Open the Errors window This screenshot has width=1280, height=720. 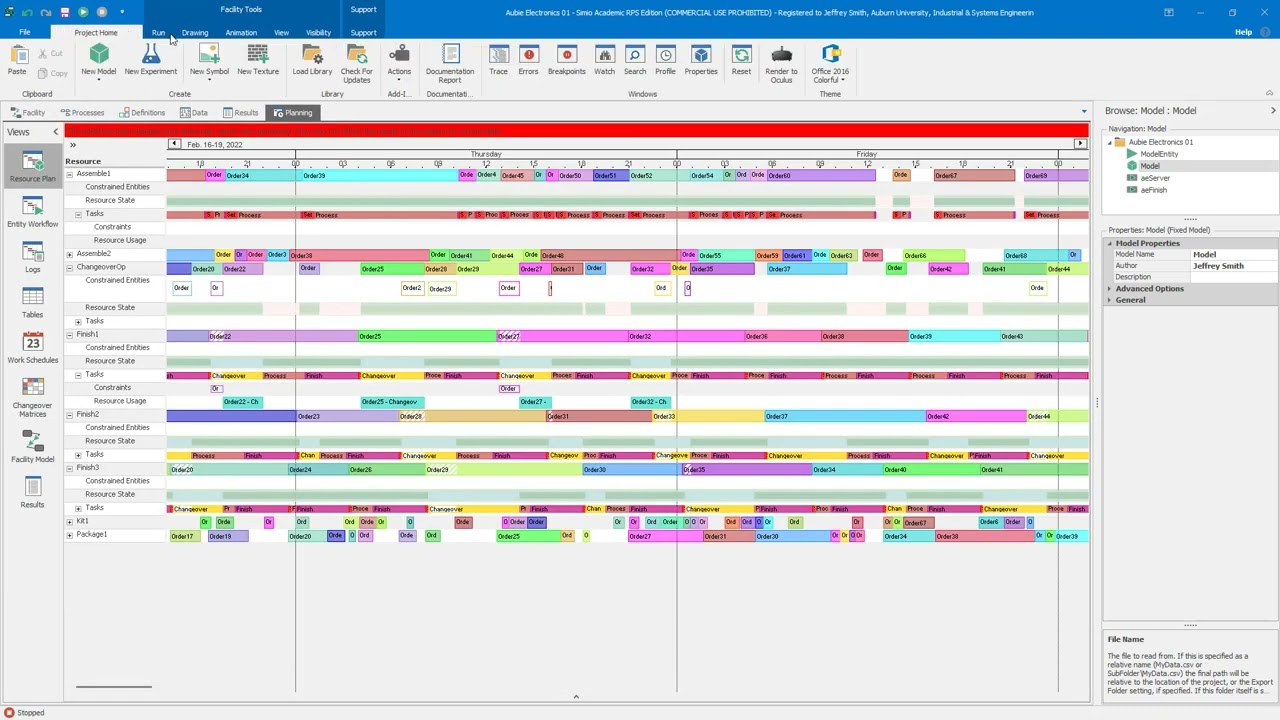pyautogui.click(x=528, y=60)
